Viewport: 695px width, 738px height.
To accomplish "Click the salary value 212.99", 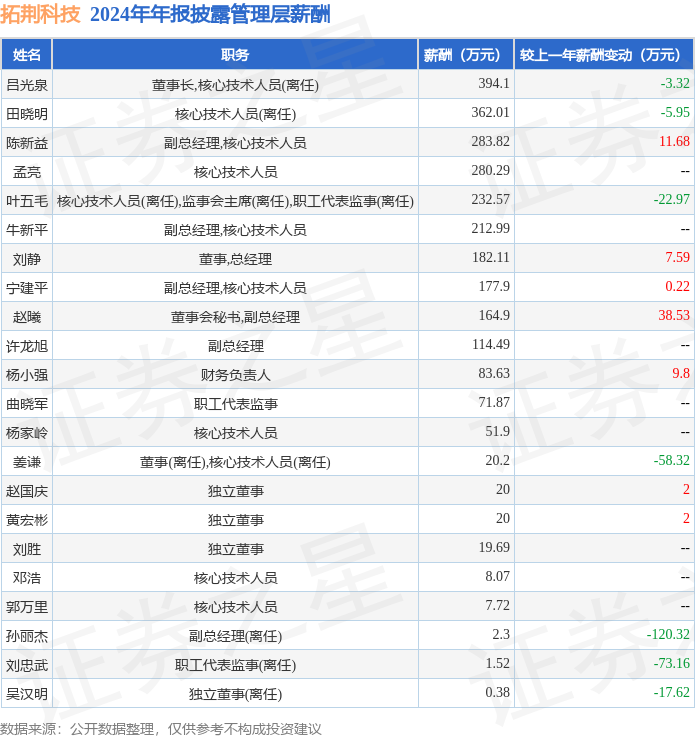I will 490,228.
